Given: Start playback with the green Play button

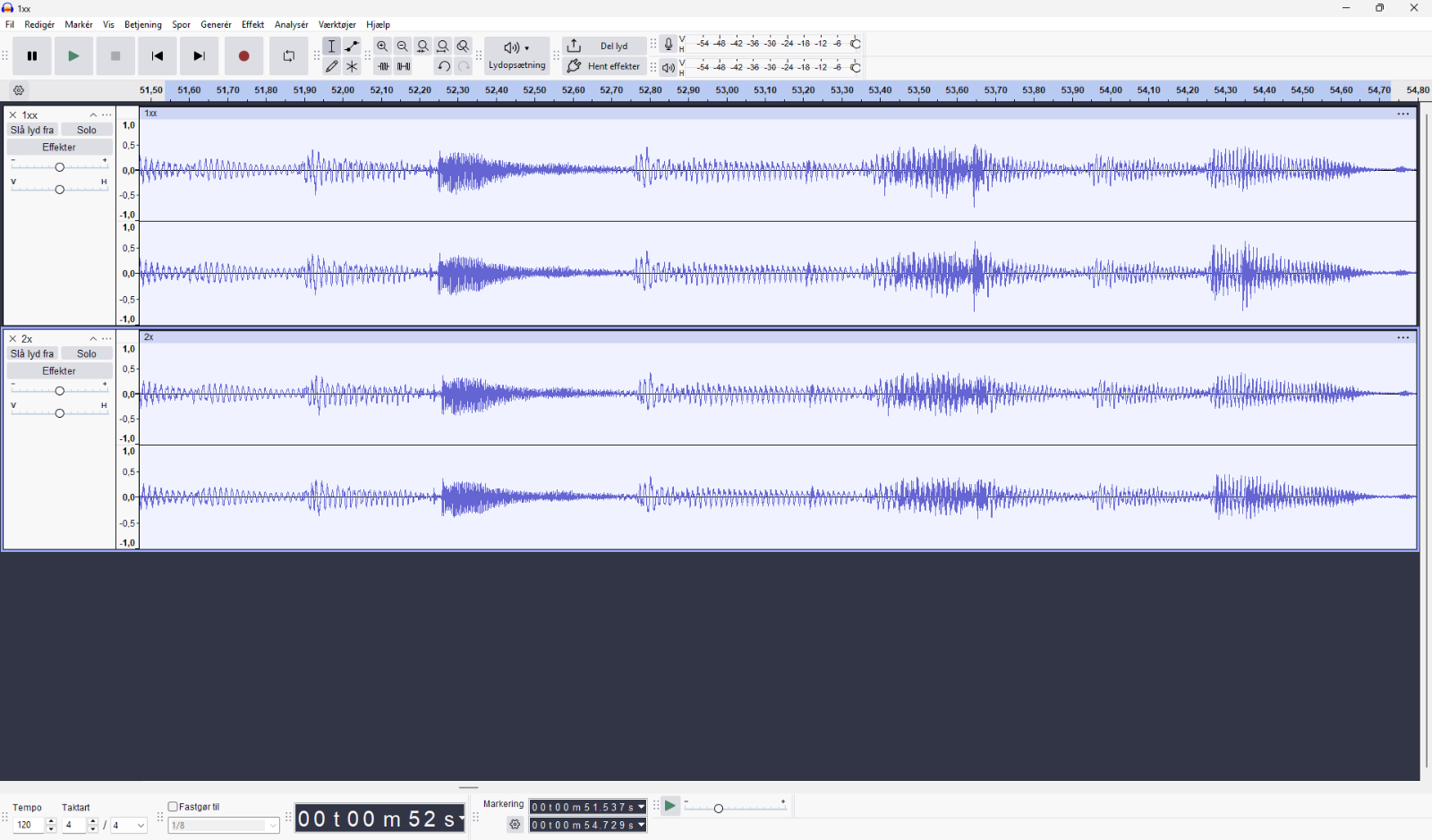Looking at the screenshot, I should (73, 56).
